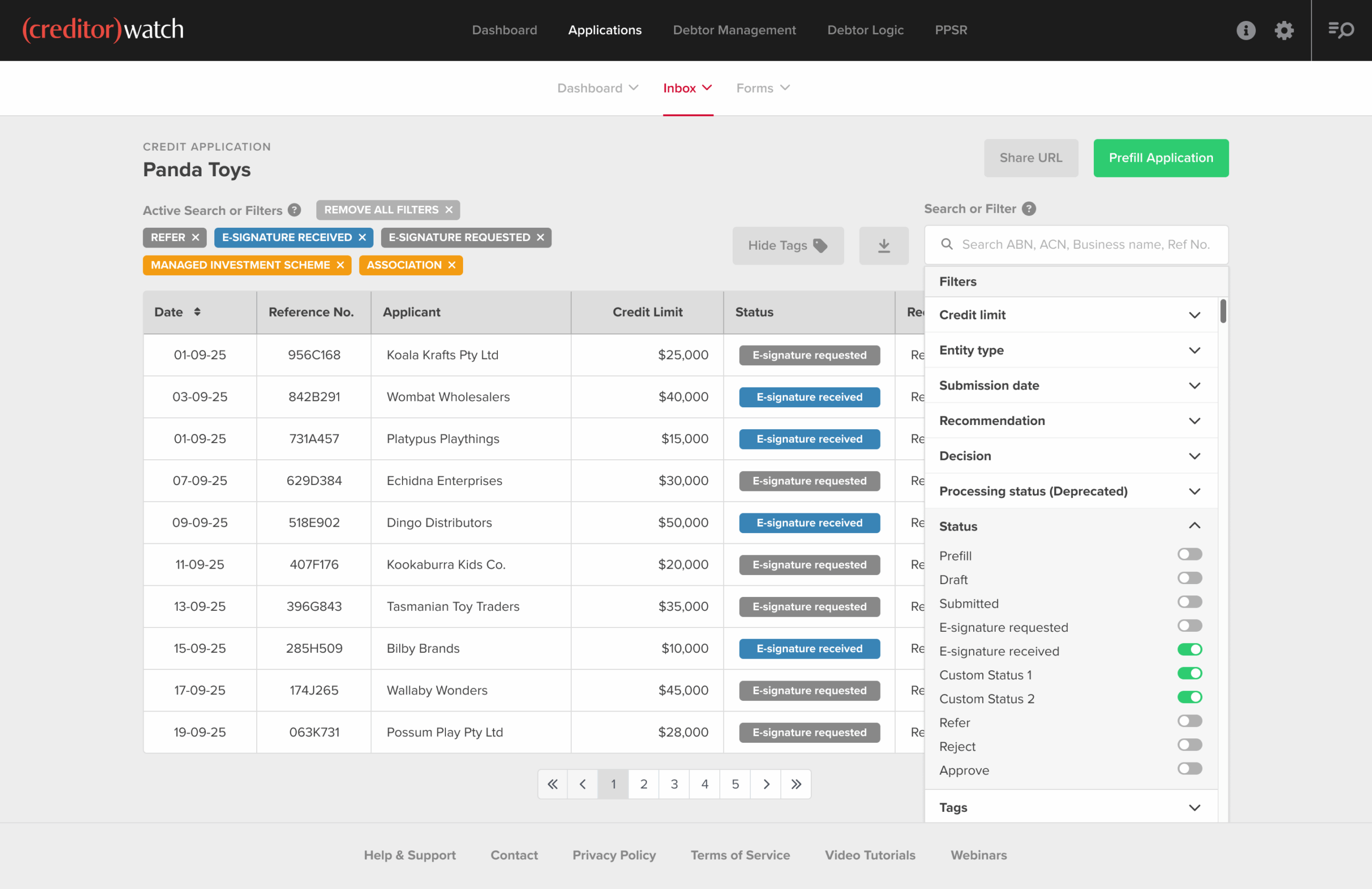Download the applications list via download icon

click(x=883, y=245)
